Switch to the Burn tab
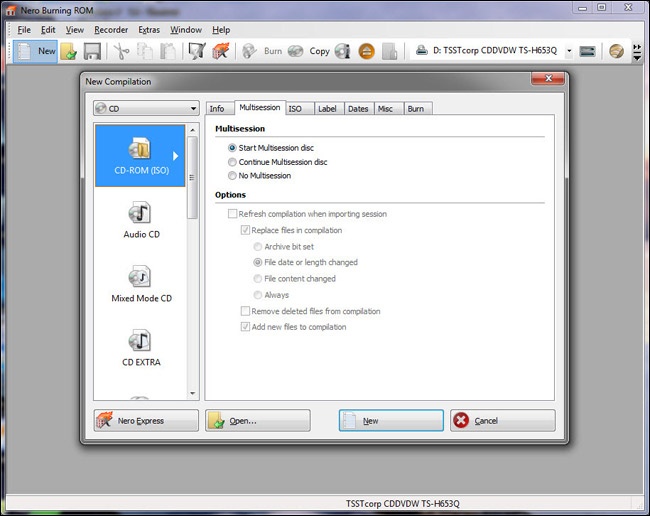Screen dimensions: 650x516 pos(416,109)
